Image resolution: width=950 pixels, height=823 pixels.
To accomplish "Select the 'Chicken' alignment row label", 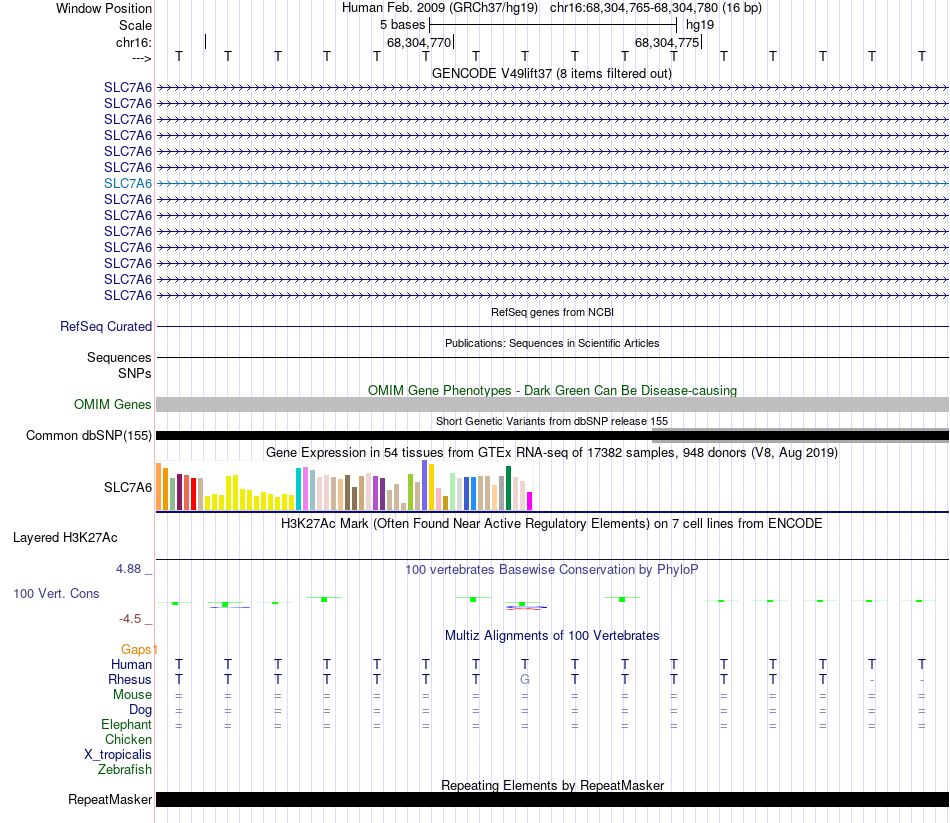I will click(128, 739).
